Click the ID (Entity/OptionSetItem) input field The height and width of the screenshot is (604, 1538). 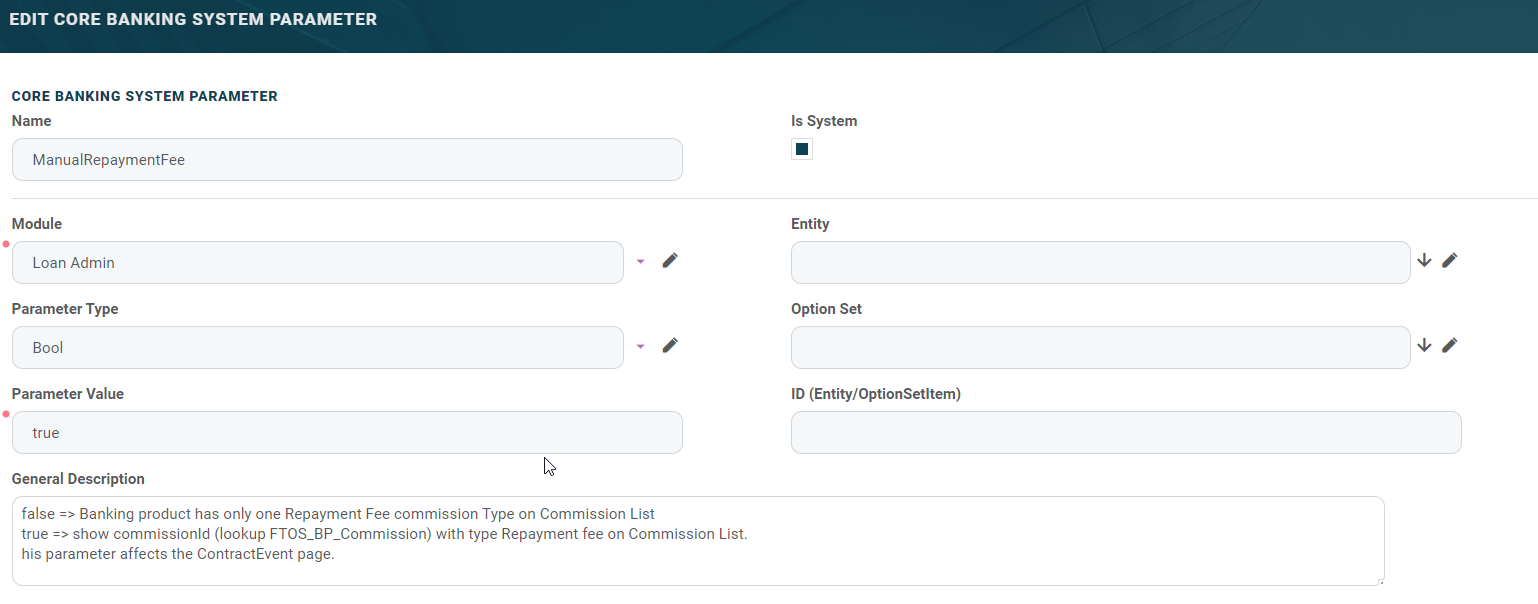pyautogui.click(x=1126, y=433)
